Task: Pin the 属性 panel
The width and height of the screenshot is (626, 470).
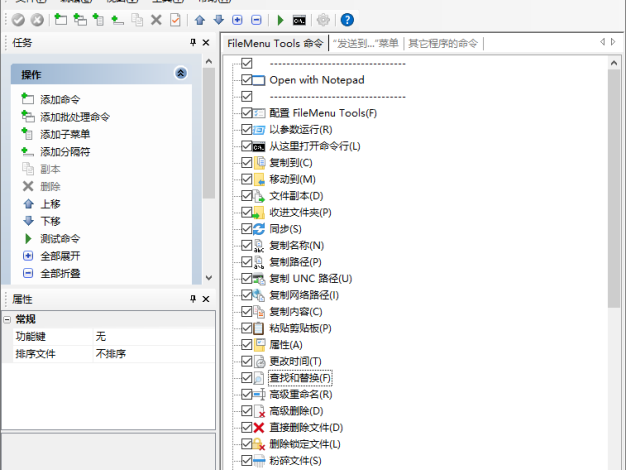Action: pos(193,299)
